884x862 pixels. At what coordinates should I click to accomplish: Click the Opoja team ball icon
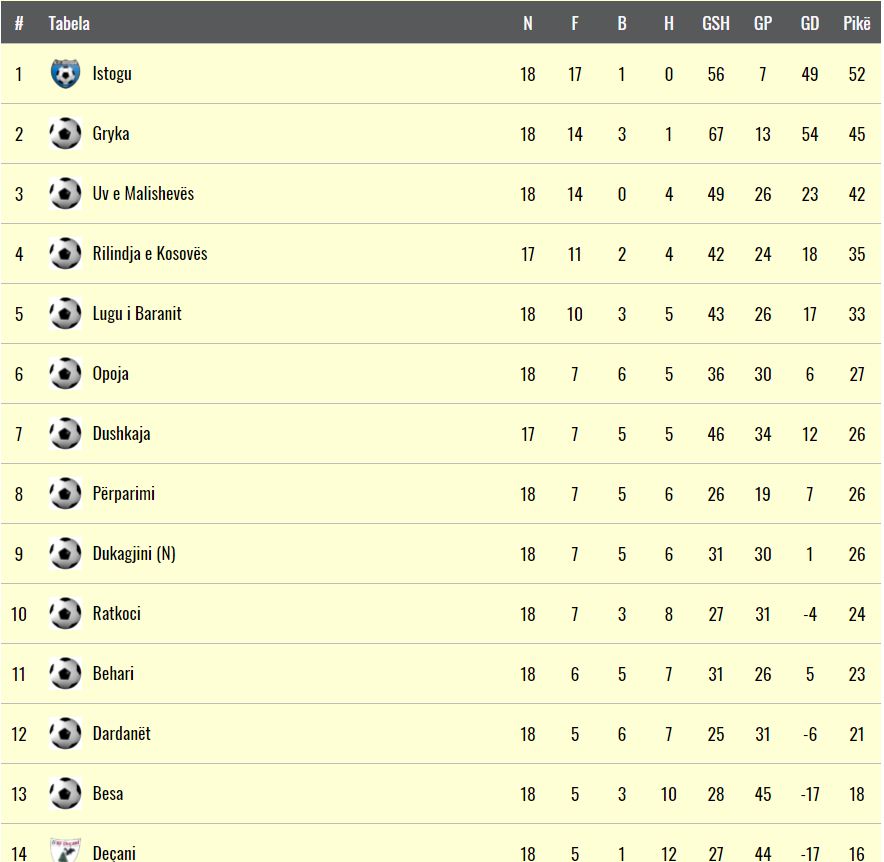pyautogui.click(x=65, y=374)
